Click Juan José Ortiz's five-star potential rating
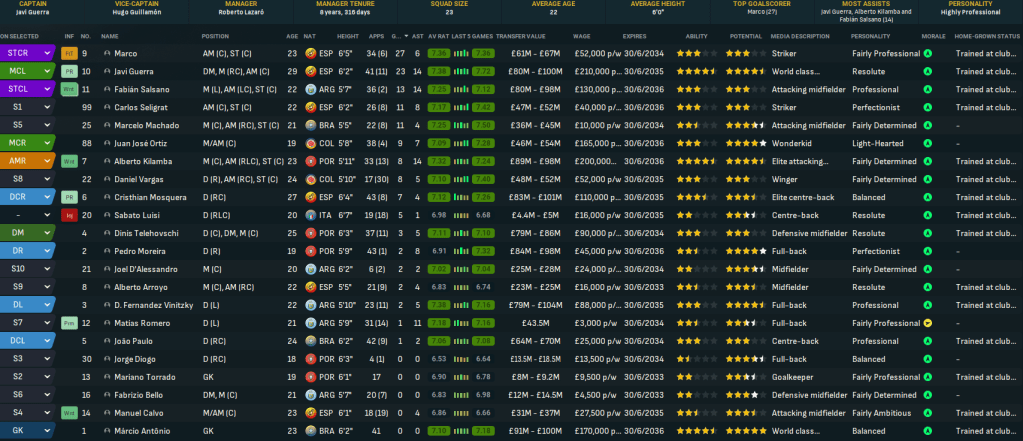 point(744,143)
